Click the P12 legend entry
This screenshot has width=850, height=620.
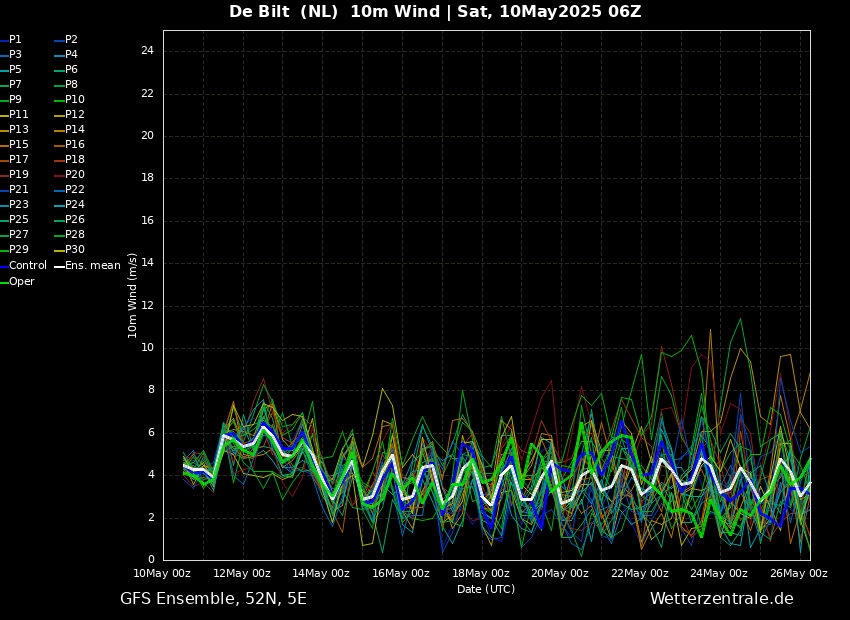click(x=74, y=115)
